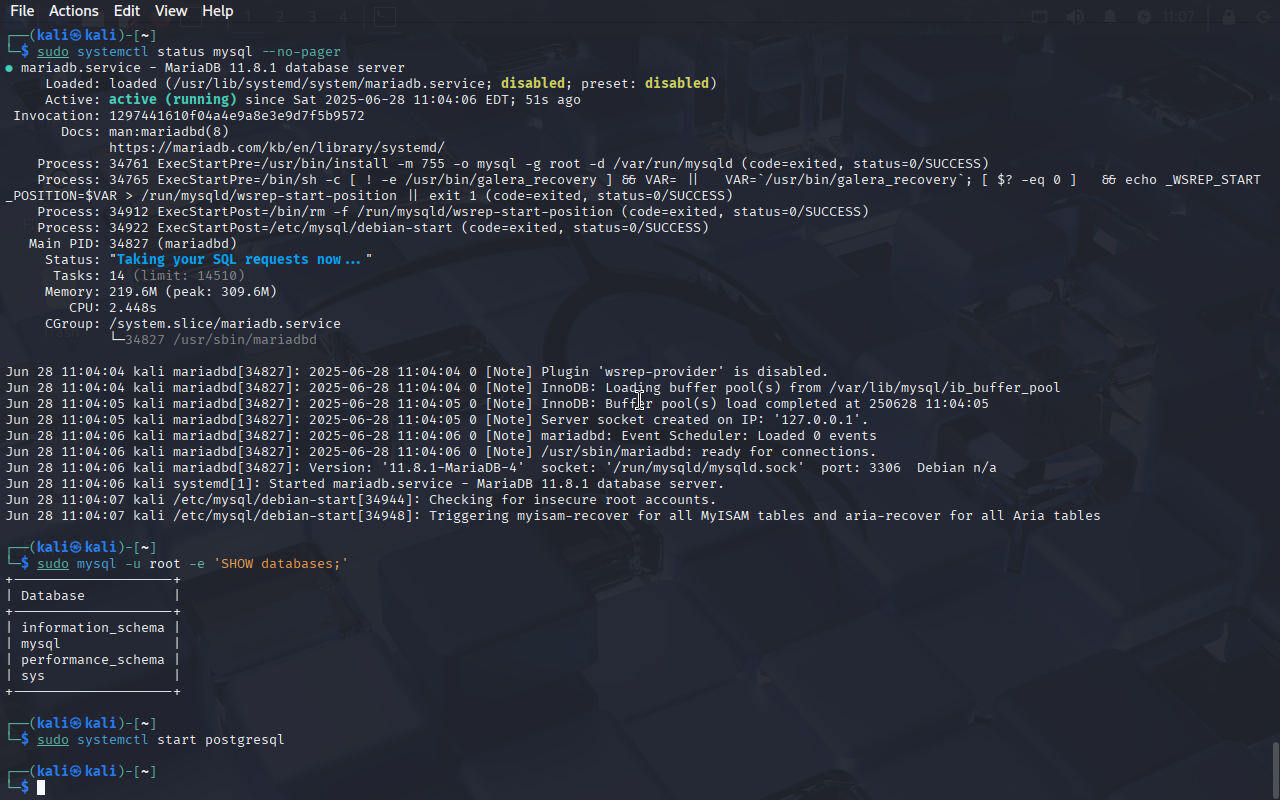Open the Help menu
This screenshot has height=800, width=1280.
tap(217, 11)
